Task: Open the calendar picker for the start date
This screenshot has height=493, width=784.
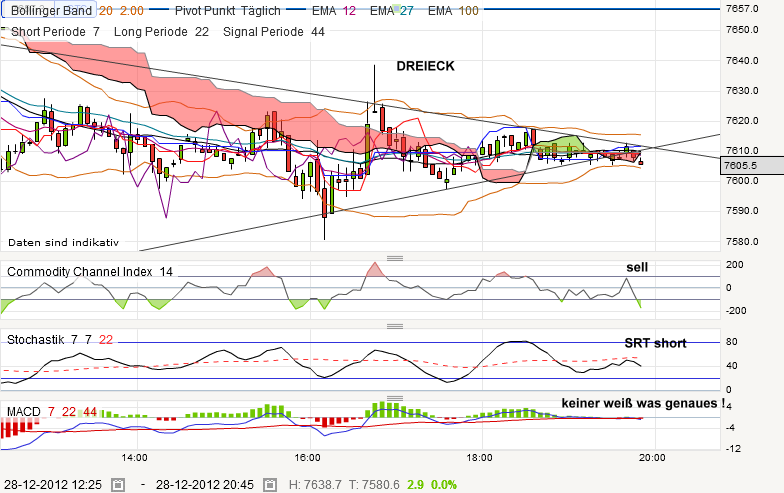Action: click(118, 484)
